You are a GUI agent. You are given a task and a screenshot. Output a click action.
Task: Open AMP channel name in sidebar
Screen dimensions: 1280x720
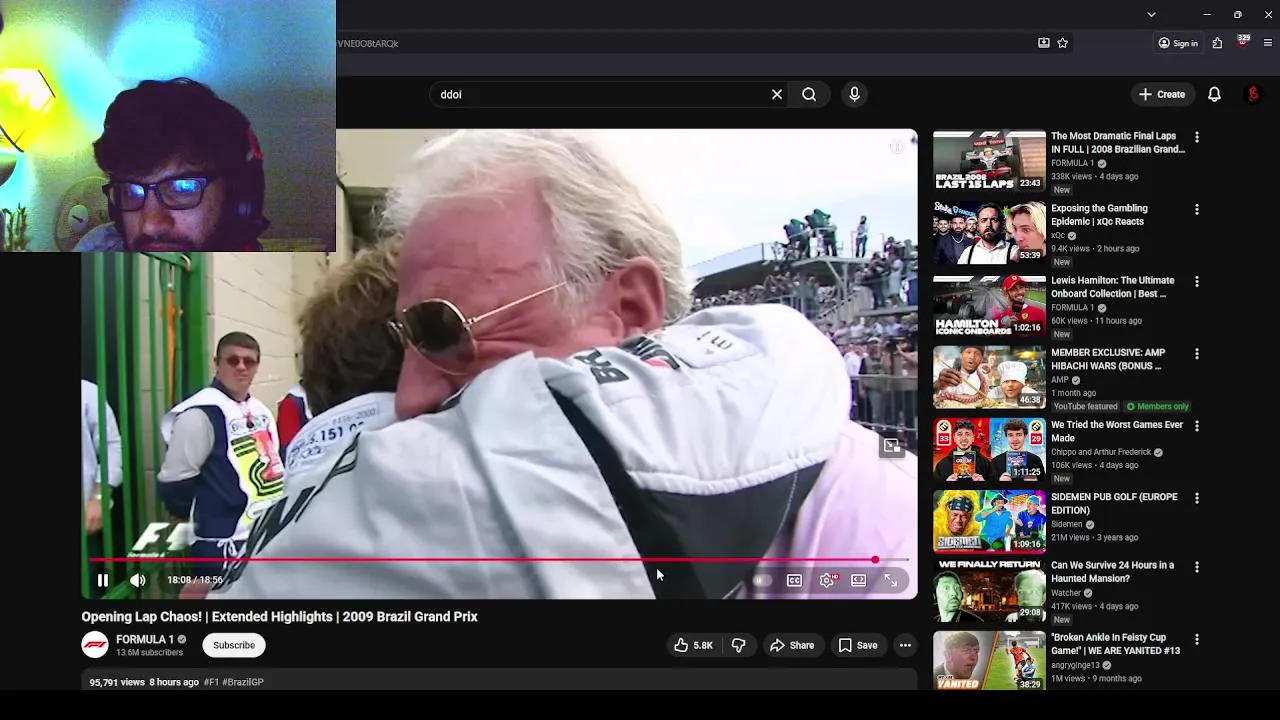[x=1059, y=380]
